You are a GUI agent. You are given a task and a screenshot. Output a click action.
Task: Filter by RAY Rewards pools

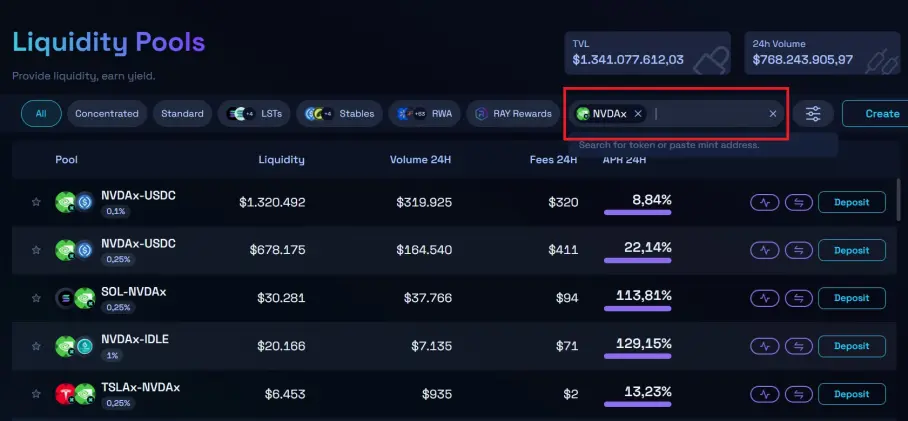coord(512,114)
